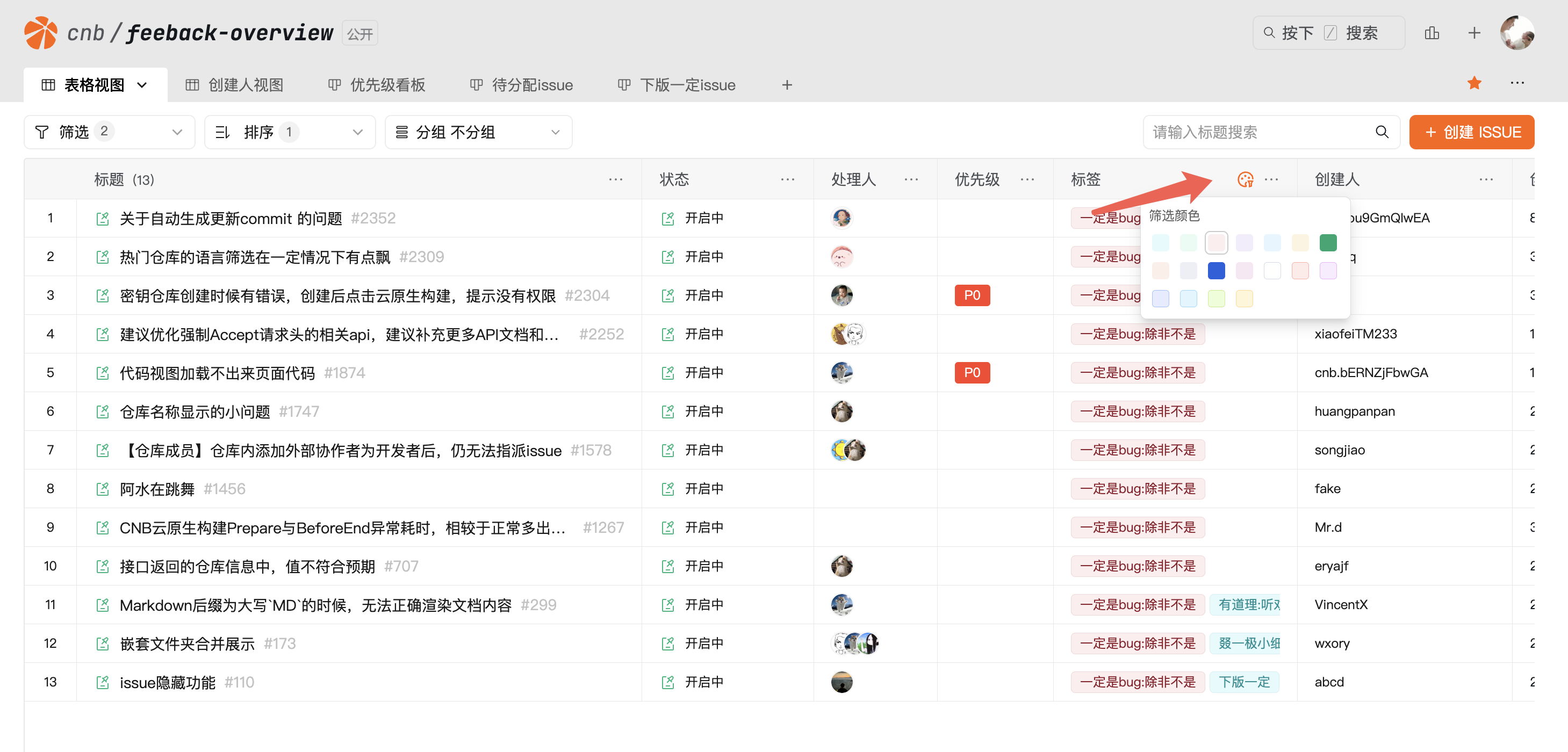Select the dark green color swatch
Viewport: 1568px width, 752px height.
(1328, 243)
